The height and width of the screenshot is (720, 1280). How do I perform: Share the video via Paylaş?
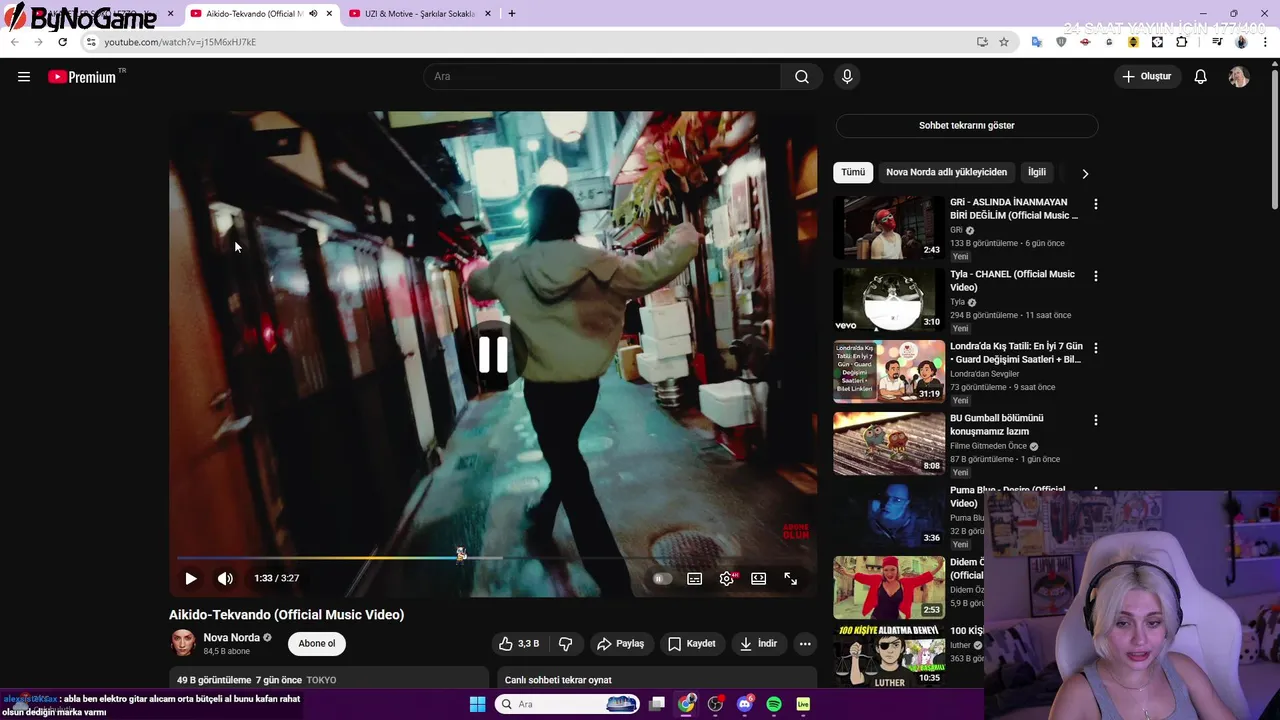click(x=620, y=644)
